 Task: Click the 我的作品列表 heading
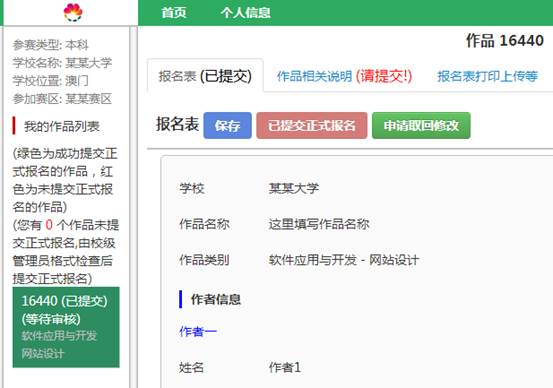click(62, 126)
